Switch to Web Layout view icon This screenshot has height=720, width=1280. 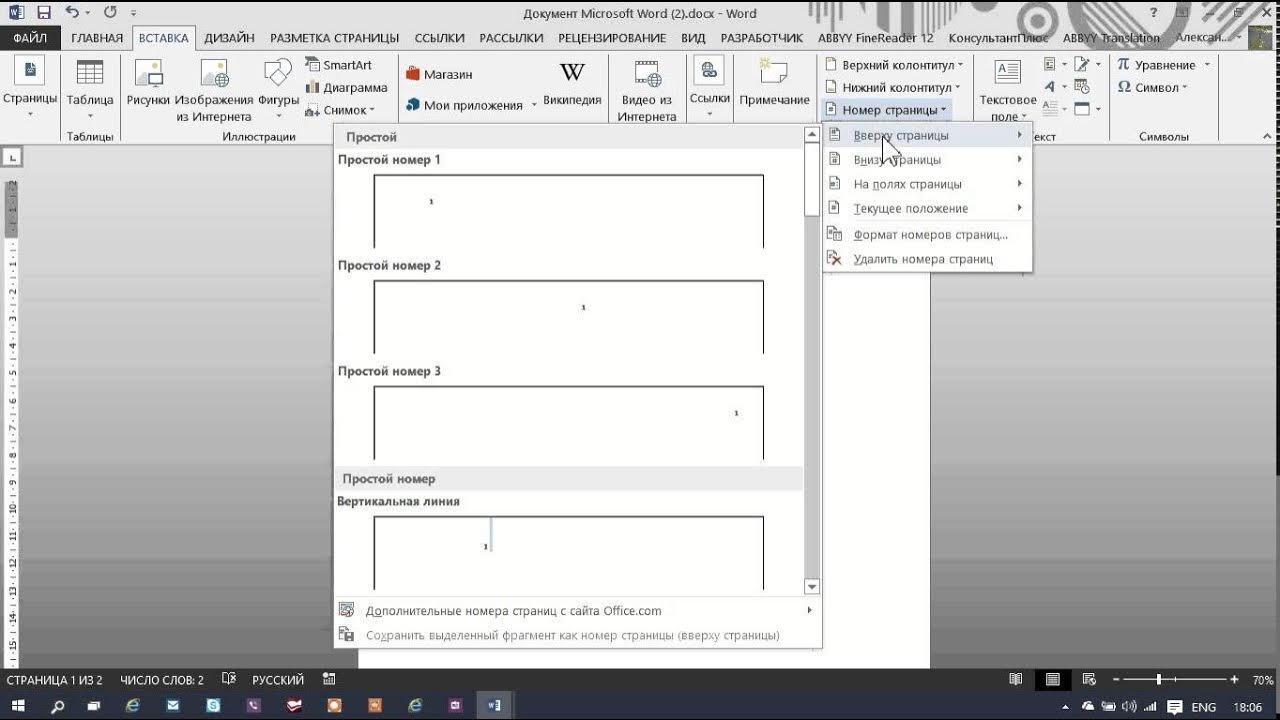coord(1089,679)
